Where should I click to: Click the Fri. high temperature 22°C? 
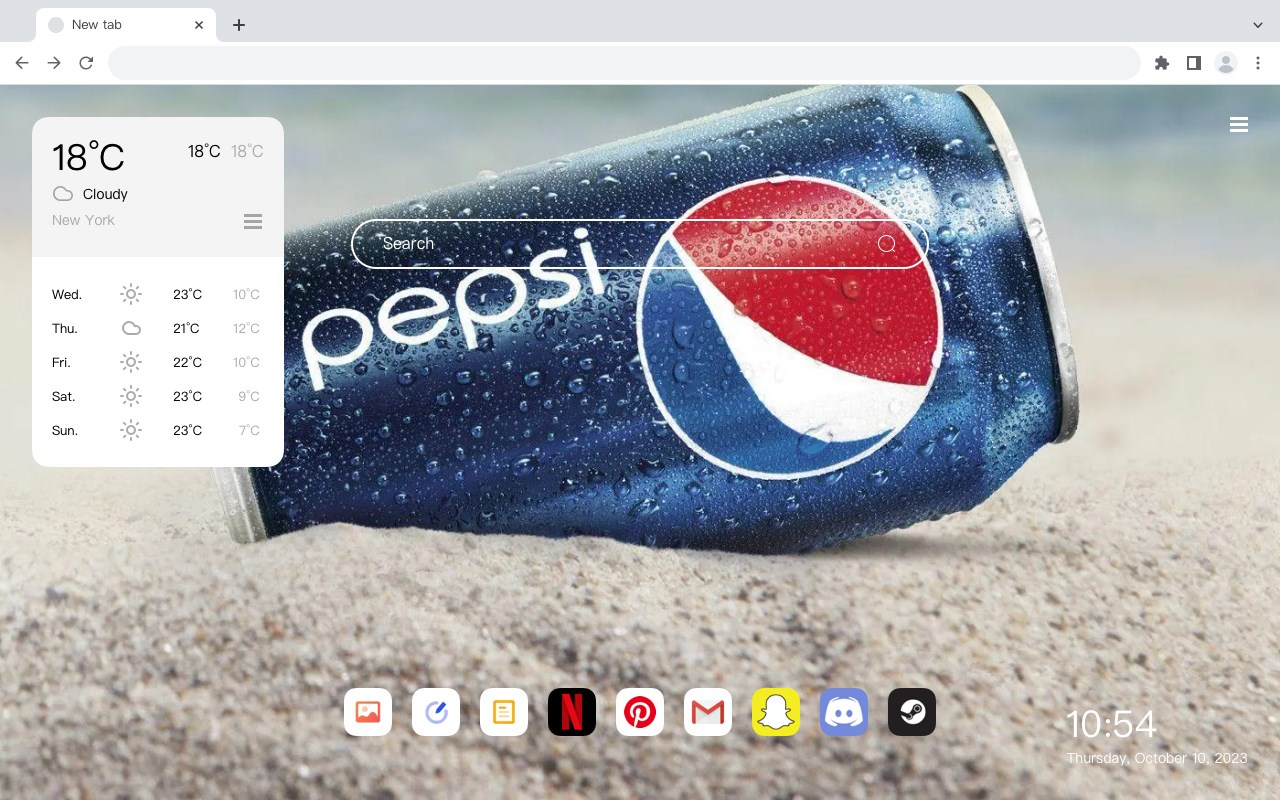click(187, 362)
